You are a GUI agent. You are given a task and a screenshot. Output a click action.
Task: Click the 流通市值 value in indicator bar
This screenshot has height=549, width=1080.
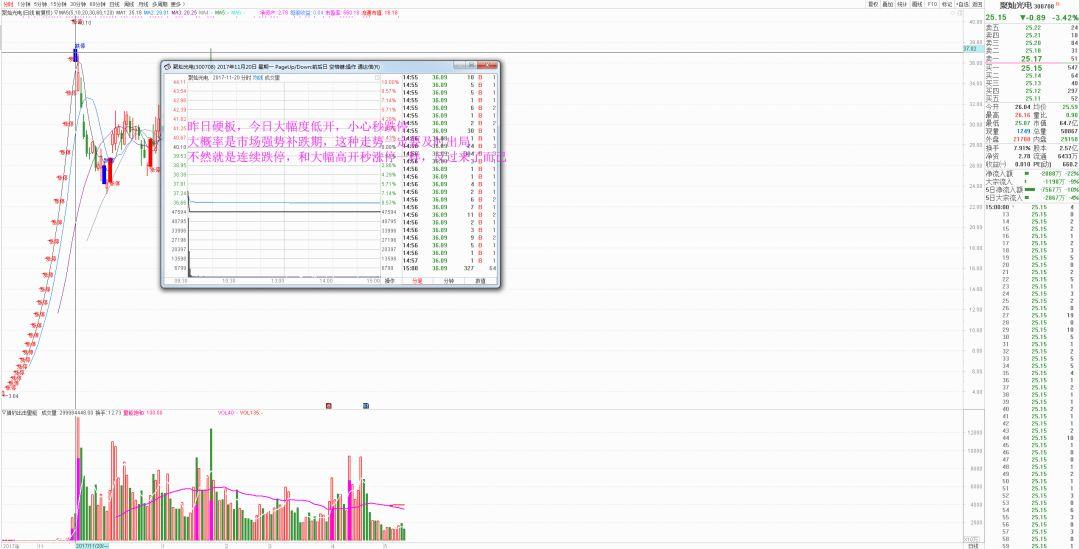point(380,12)
